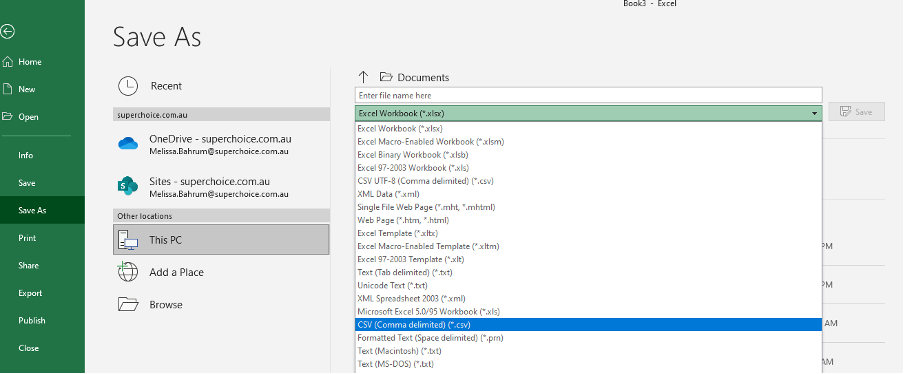This screenshot has height=374, width=904.
Task: Open the Browse folder icon
Action: (128, 304)
